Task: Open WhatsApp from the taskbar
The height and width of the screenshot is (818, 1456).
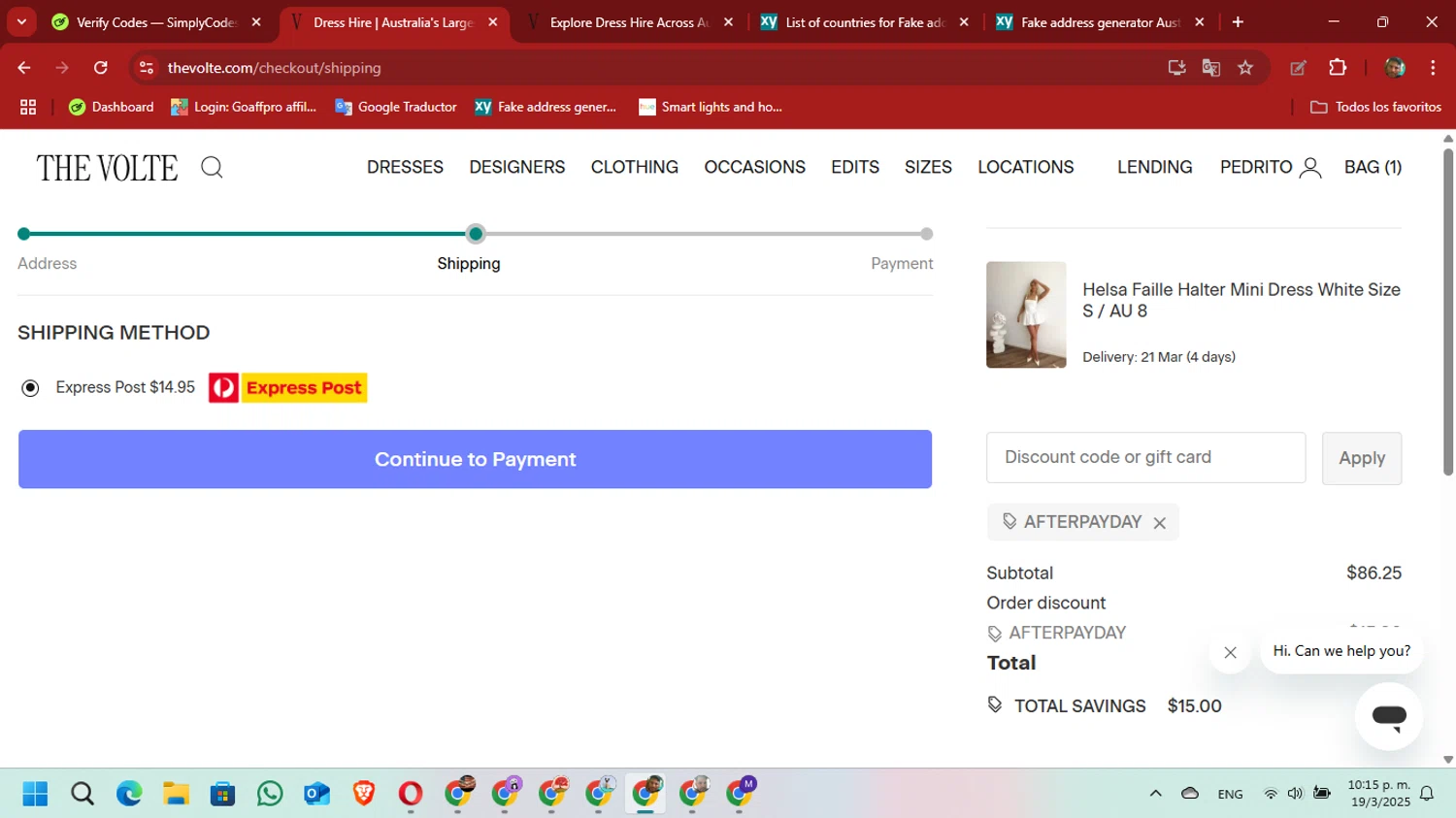Action: point(270,794)
